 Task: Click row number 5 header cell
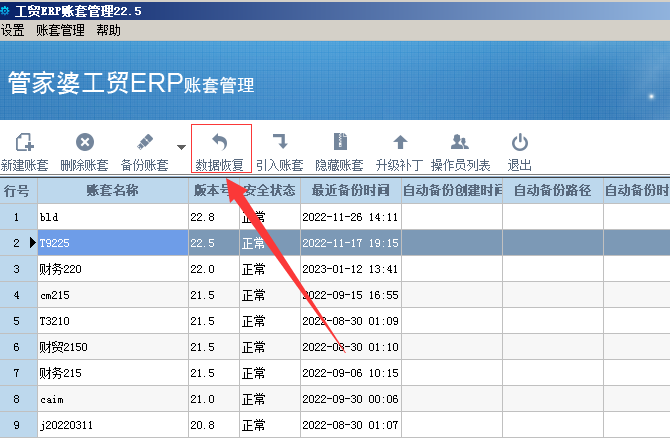tap(18, 321)
